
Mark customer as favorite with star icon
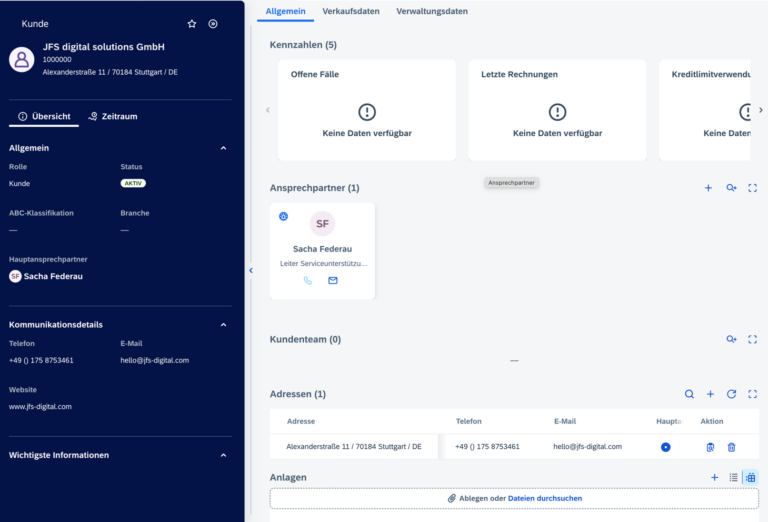coord(192,24)
